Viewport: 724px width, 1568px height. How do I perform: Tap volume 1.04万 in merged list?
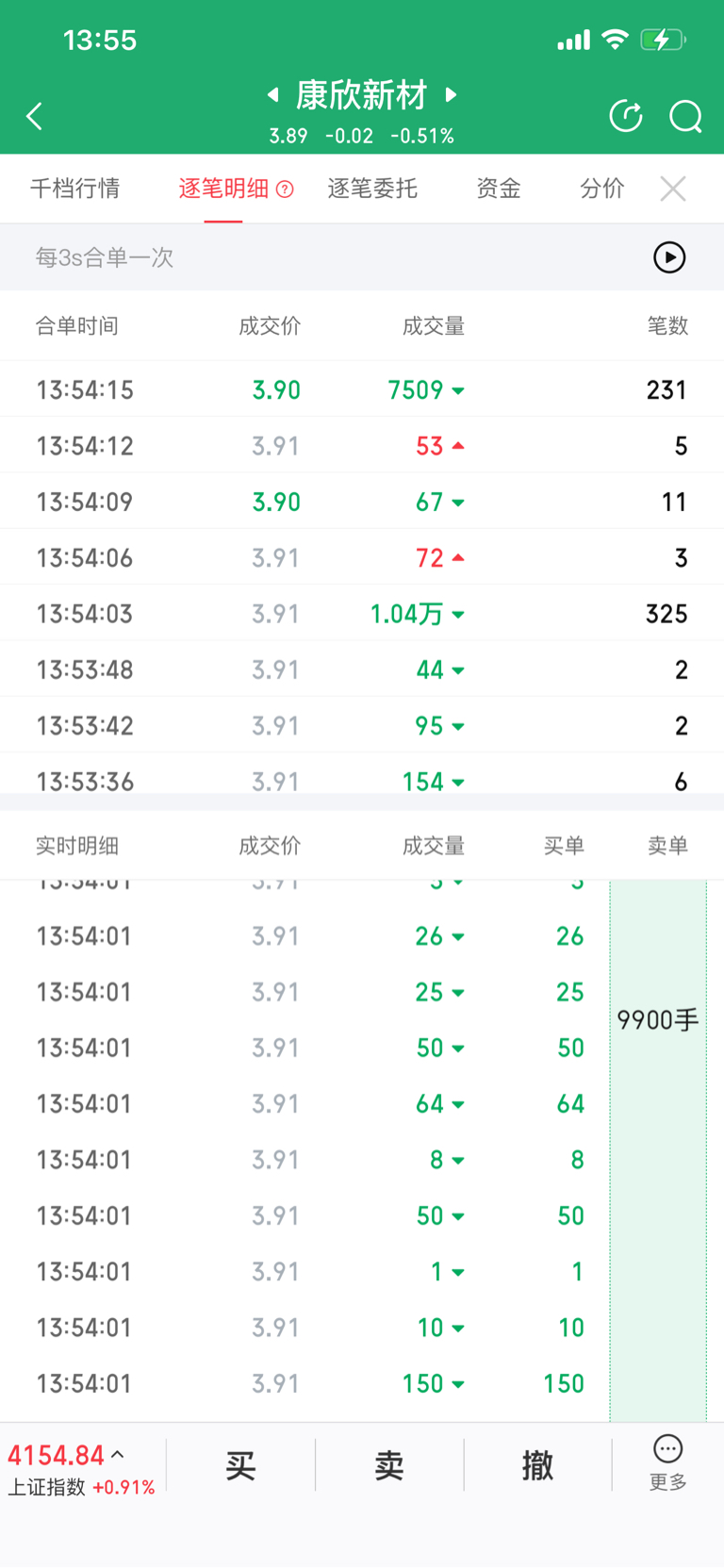406,614
